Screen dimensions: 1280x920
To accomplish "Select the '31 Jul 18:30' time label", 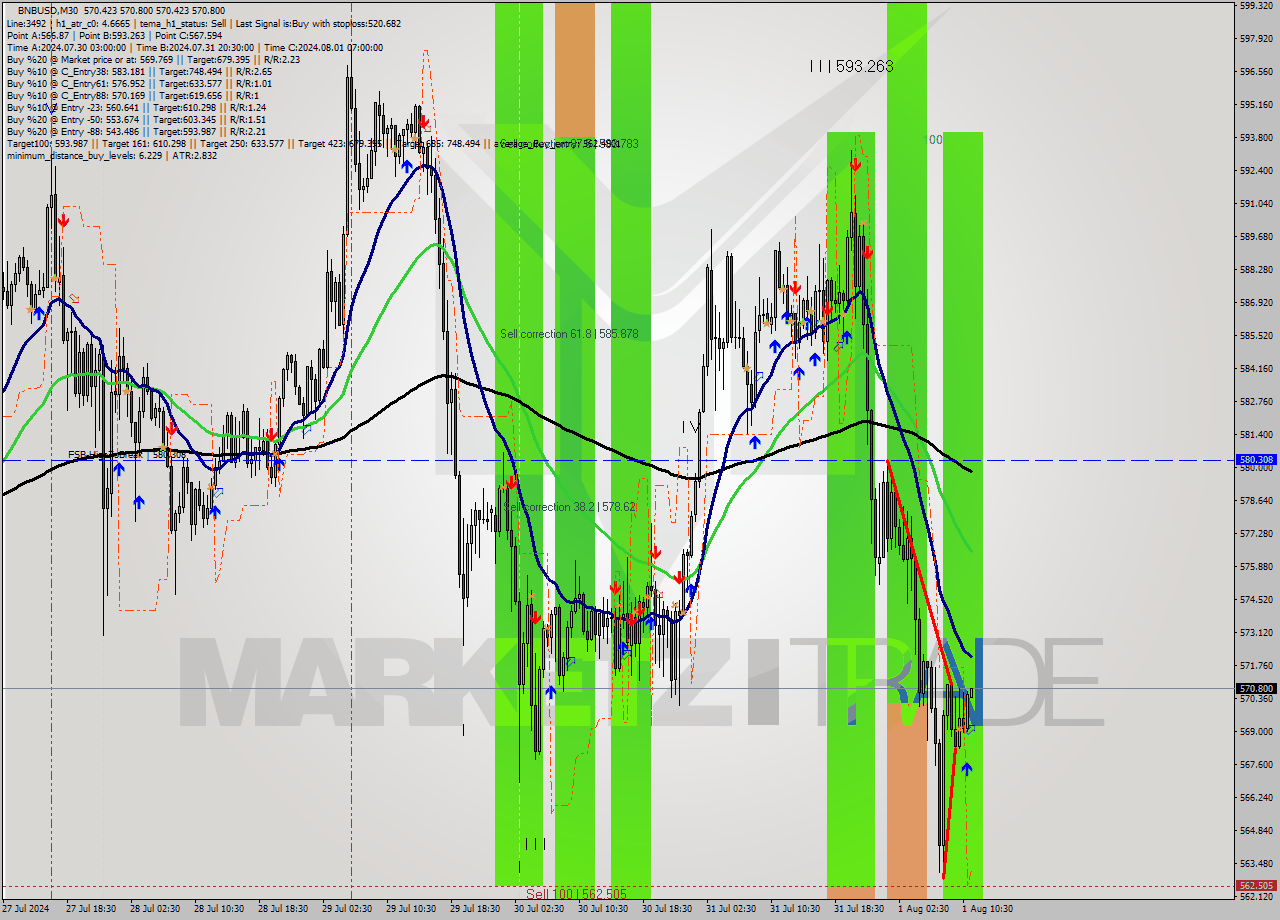I will pyautogui.click(x=859, y=909).
